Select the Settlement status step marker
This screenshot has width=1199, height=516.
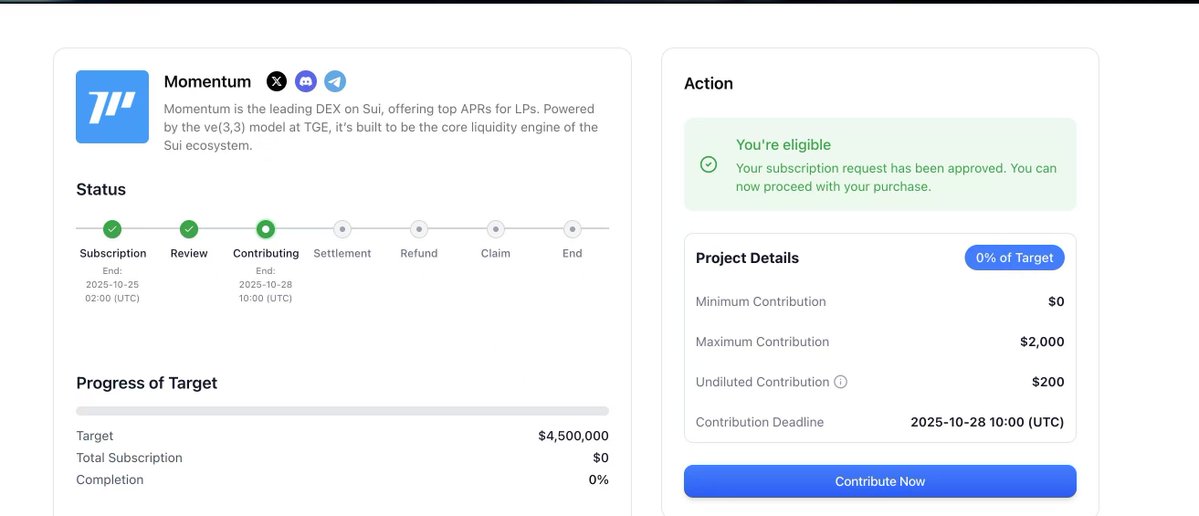(x=342, y=229)
